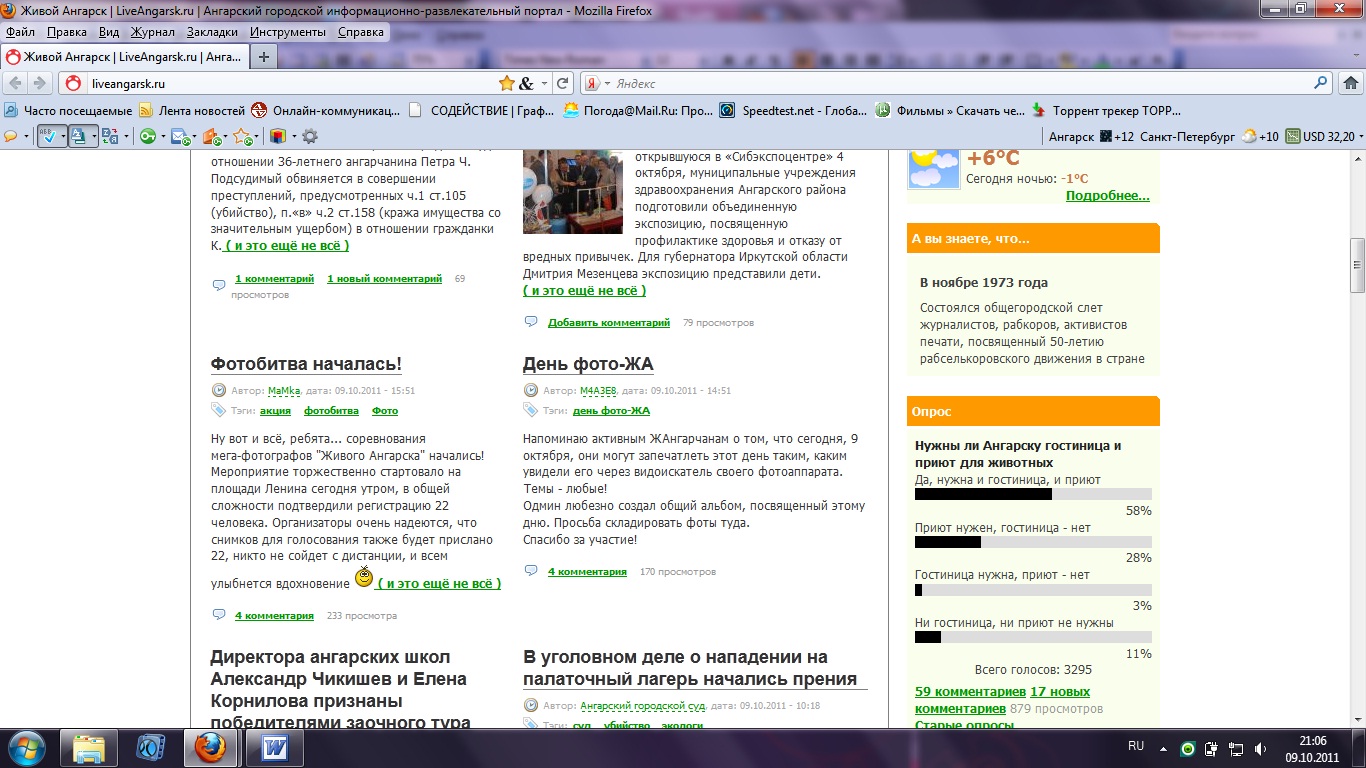The image size is (1366, 768).
Task: Click the liveangarsk.ru address field
Action: 290,84
